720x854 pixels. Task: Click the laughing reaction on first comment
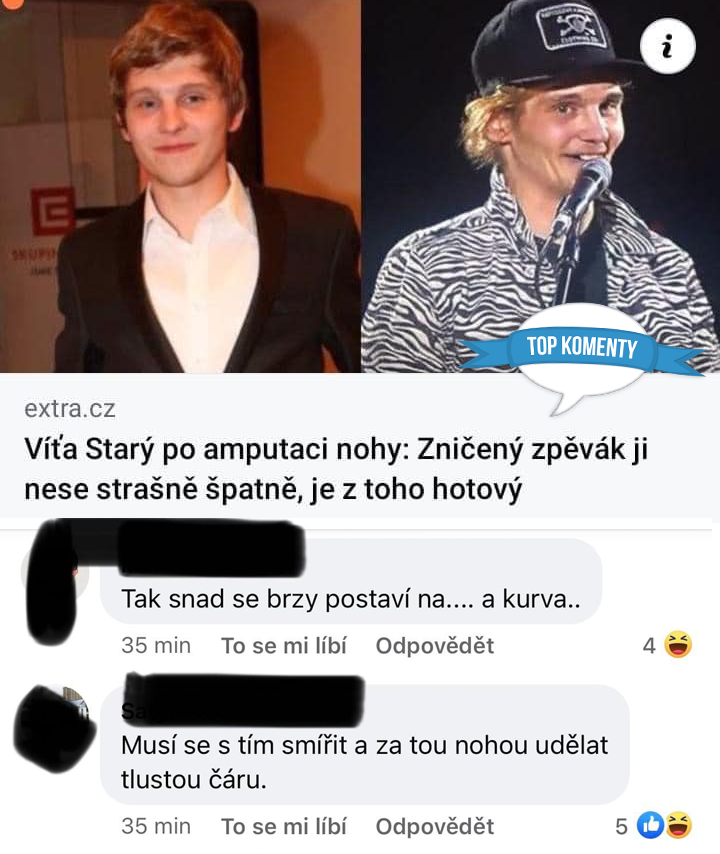[x=678, y=645]
